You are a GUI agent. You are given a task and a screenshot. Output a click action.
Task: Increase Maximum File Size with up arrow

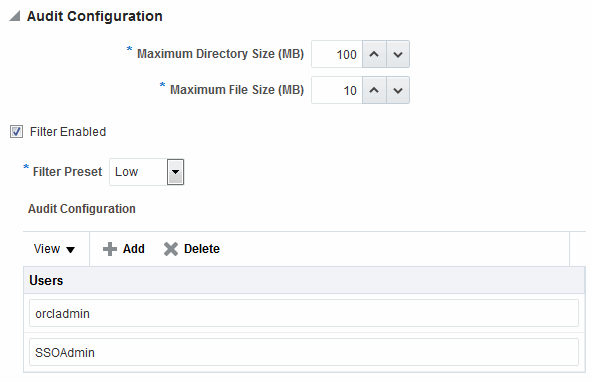pyautogui.click(x=374, y=90)
